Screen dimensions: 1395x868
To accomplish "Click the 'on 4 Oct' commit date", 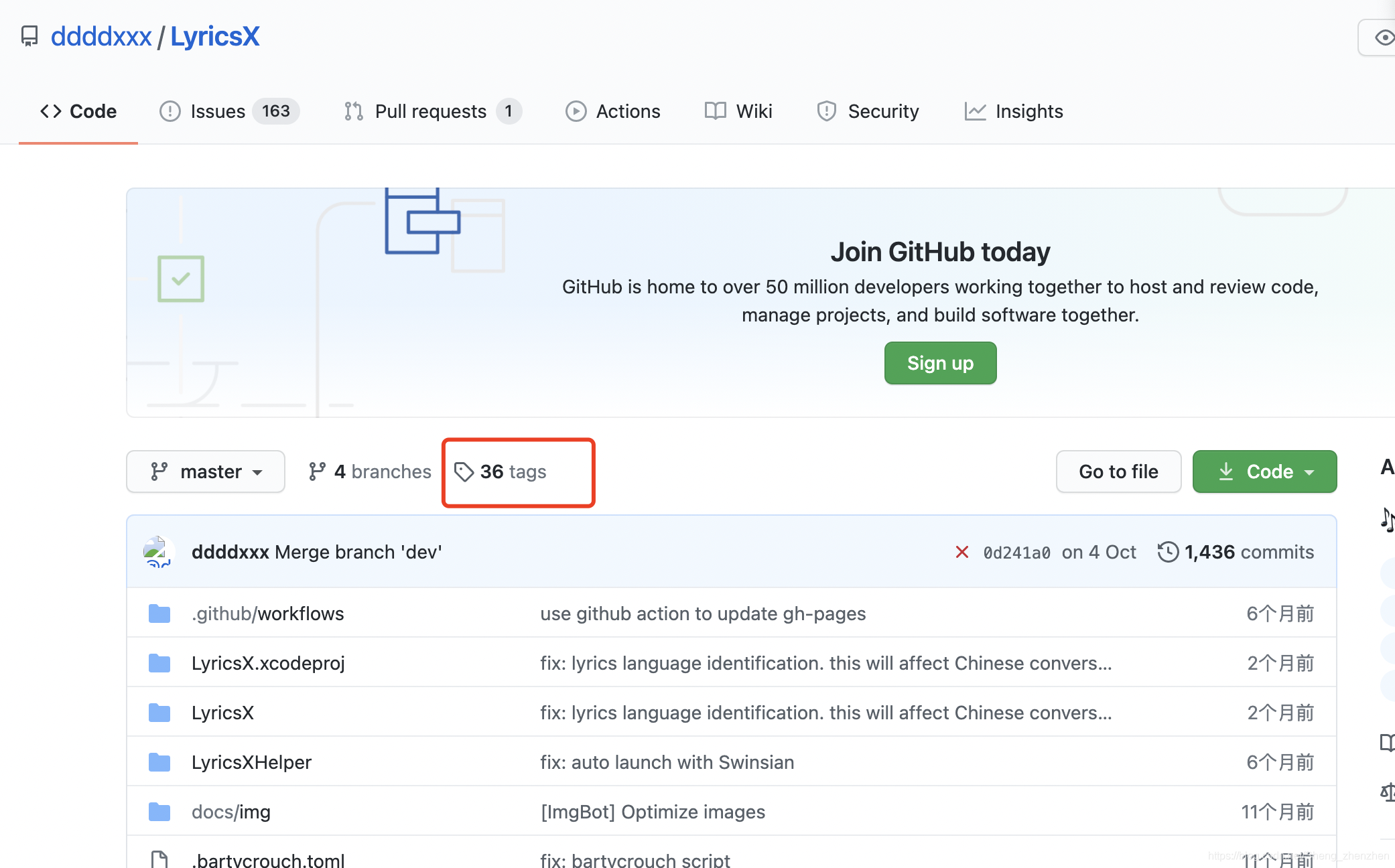I will (x=1099, y=552).
